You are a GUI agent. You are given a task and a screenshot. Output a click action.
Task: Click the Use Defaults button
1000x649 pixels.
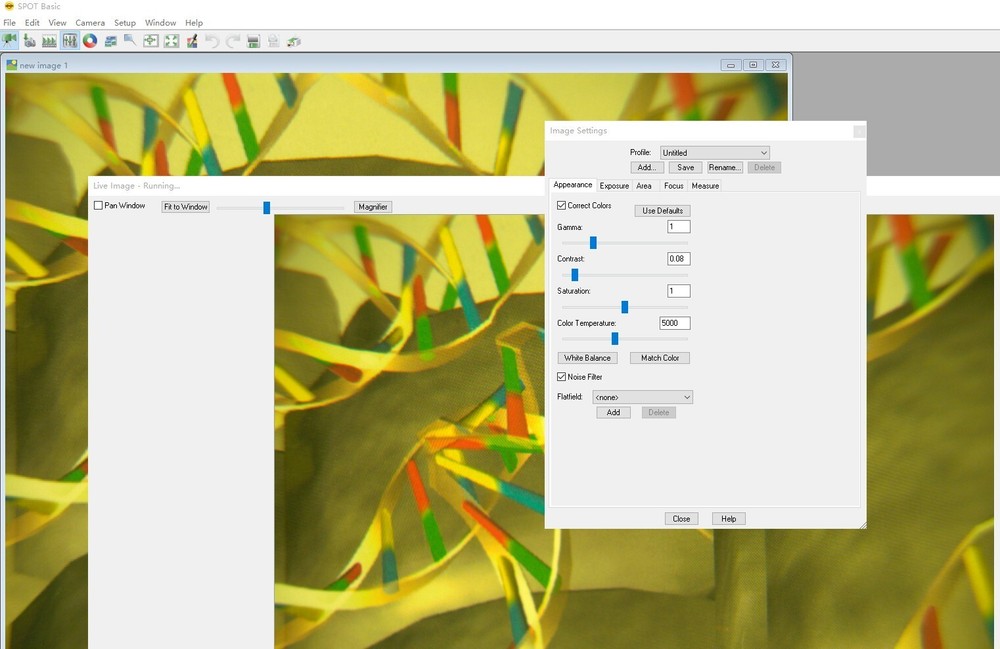point(662,211)
